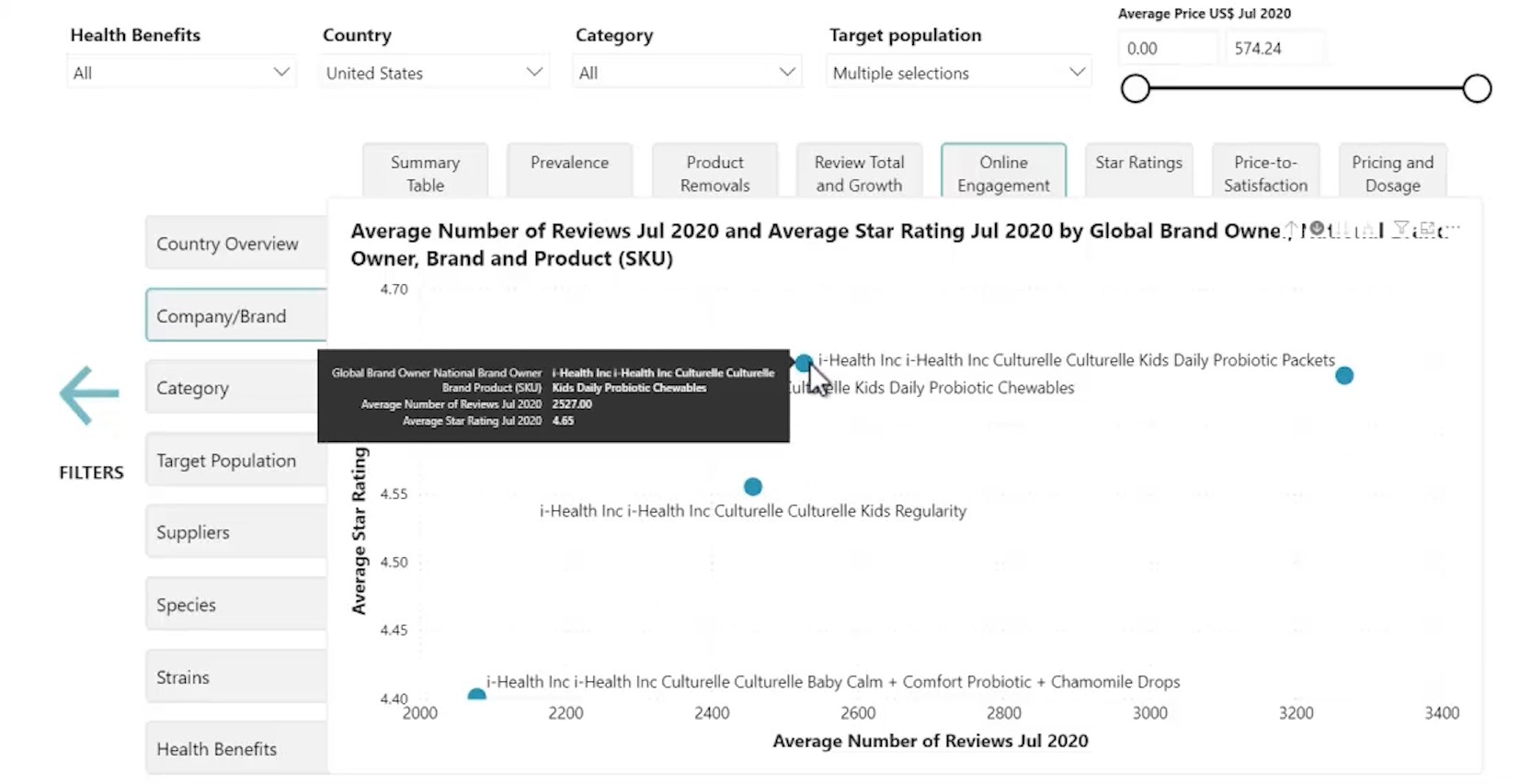Open the Category slicer dropdown at top

pos(687,72)
